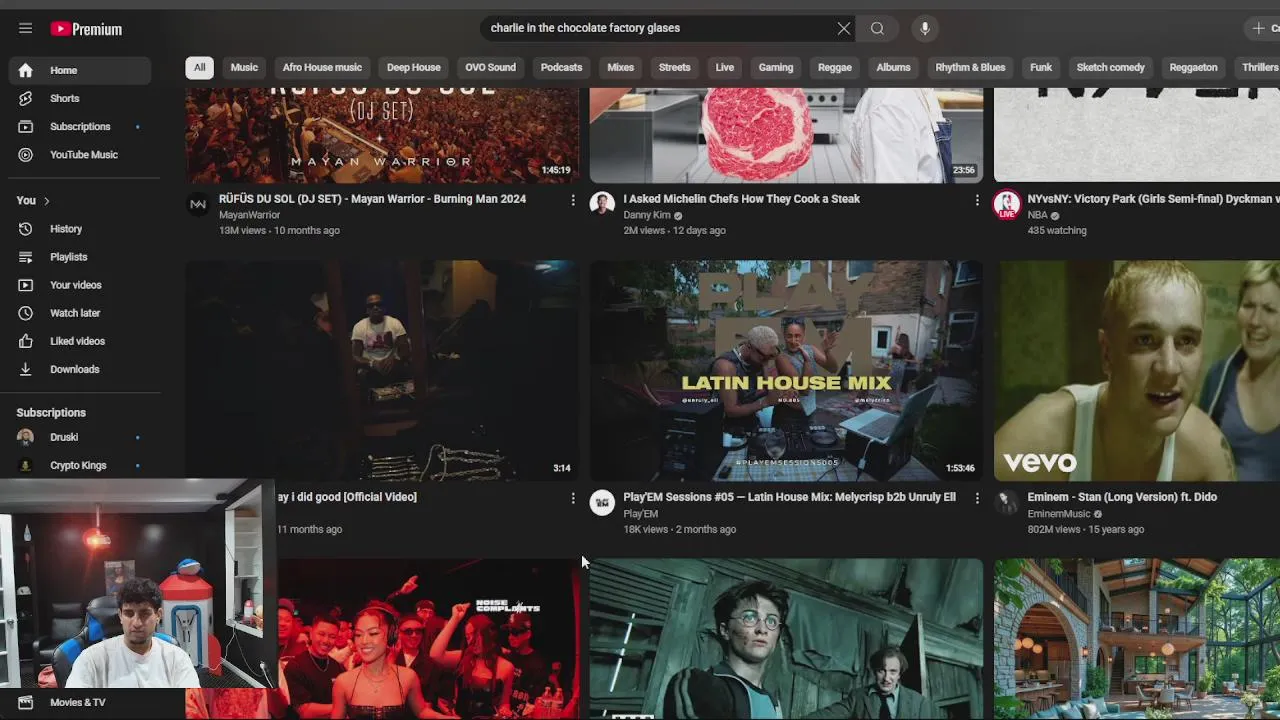Select the OVO Sound chip
The height and width of the screenshot is (720, 1280).
[x=490, y=67]
